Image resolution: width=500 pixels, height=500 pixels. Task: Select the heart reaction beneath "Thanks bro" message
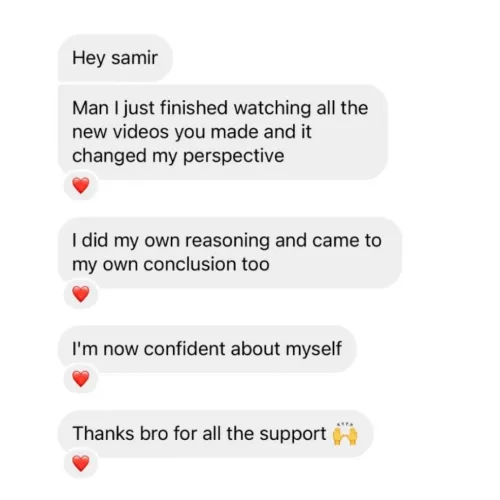[x=81, y=463]
